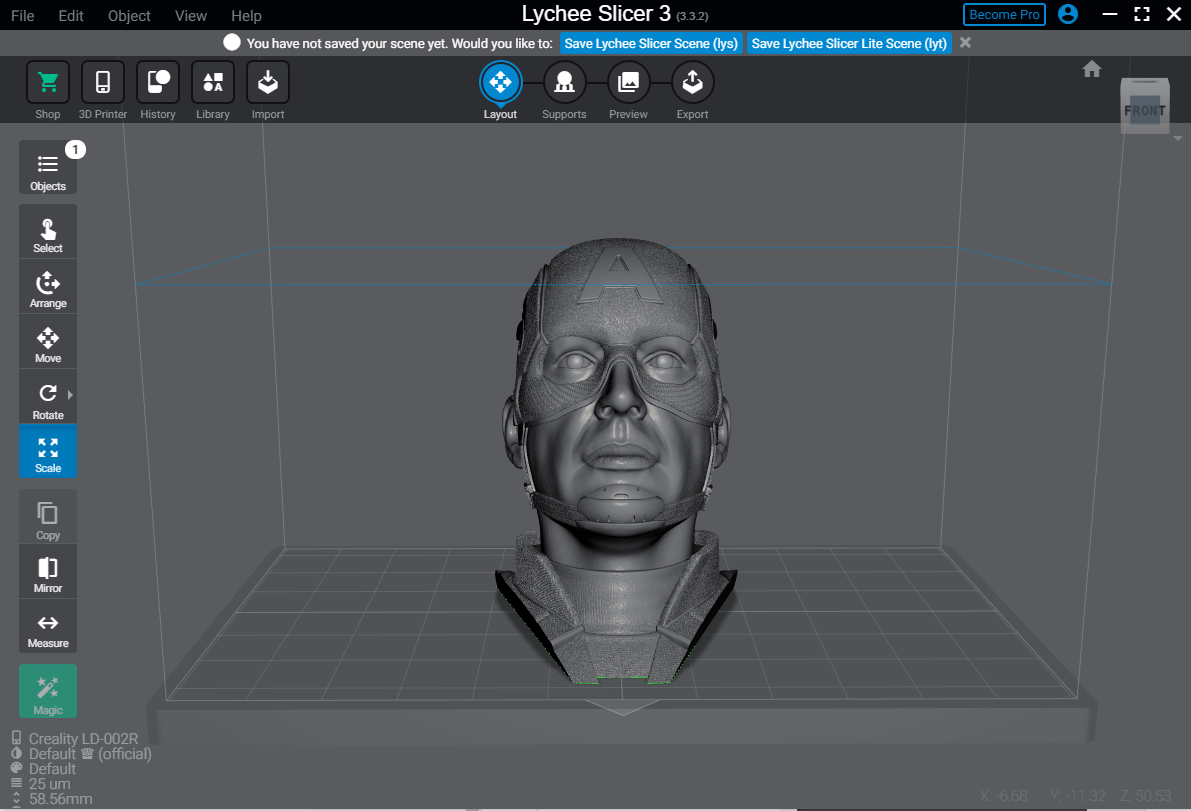This screenshot has width=1191, height=811.
Task: Activate the Select tool
Action: 48,232
